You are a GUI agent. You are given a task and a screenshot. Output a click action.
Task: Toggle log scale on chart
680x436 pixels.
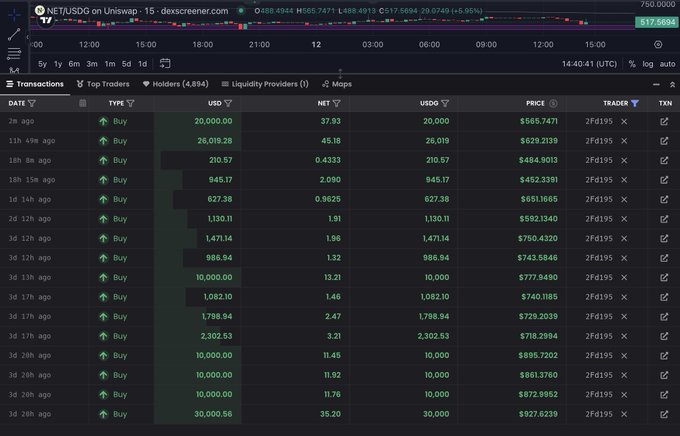647,64
